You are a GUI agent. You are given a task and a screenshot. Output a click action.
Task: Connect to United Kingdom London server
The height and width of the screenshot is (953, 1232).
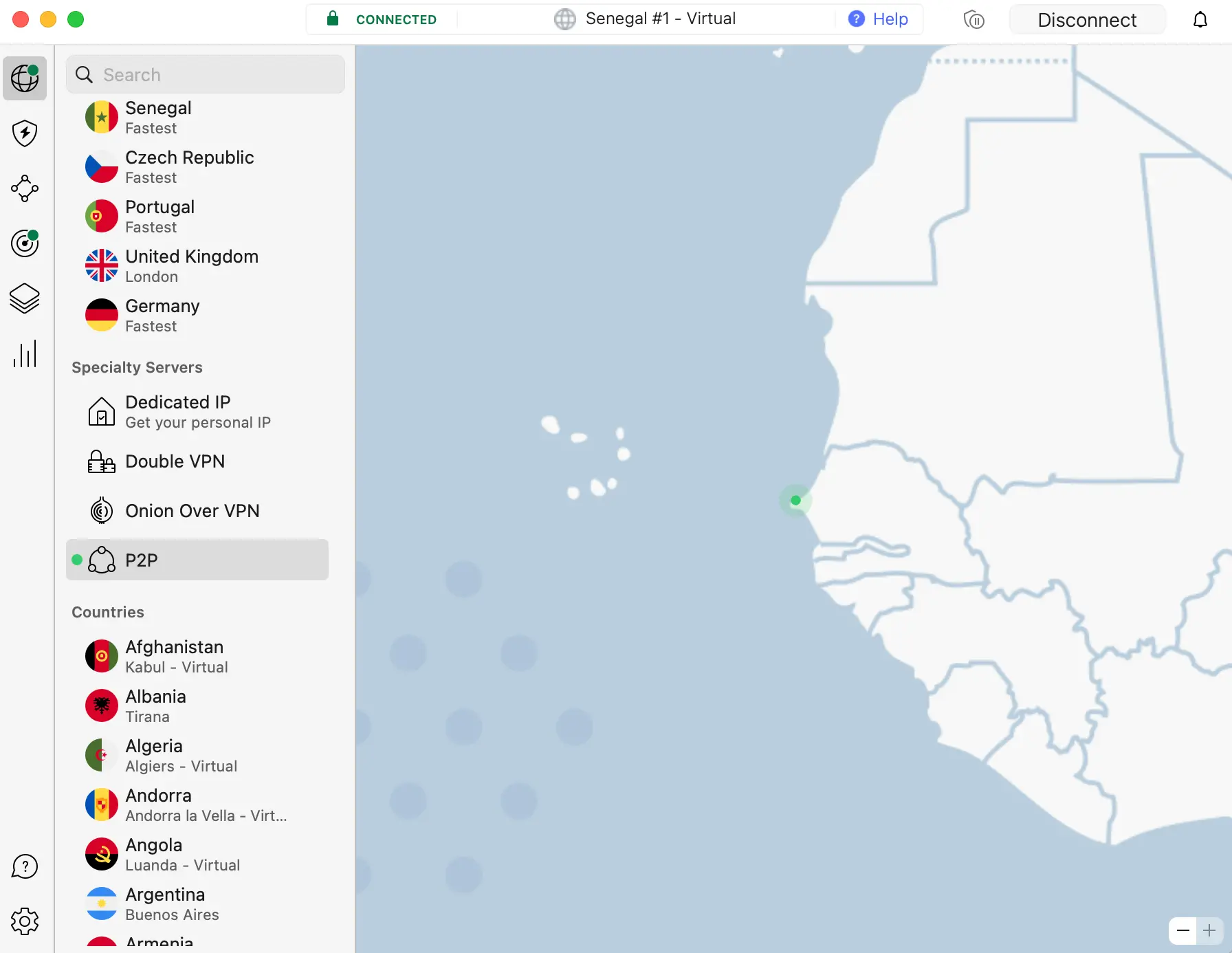(191, 266)
